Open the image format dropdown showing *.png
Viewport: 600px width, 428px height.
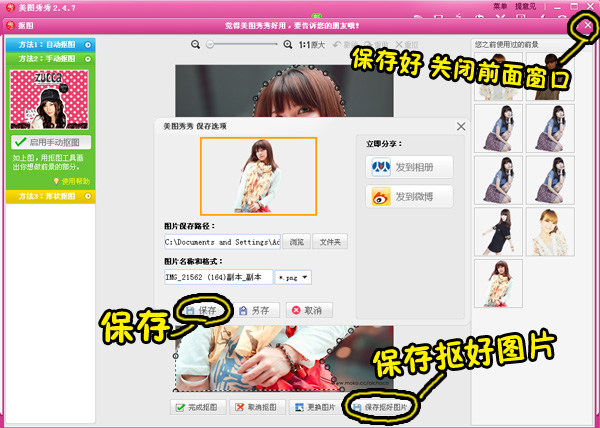coord(293,277)
